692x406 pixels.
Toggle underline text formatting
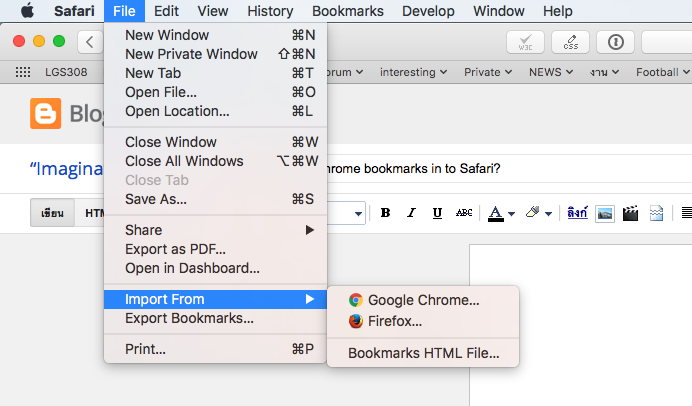tap(437, 213)
